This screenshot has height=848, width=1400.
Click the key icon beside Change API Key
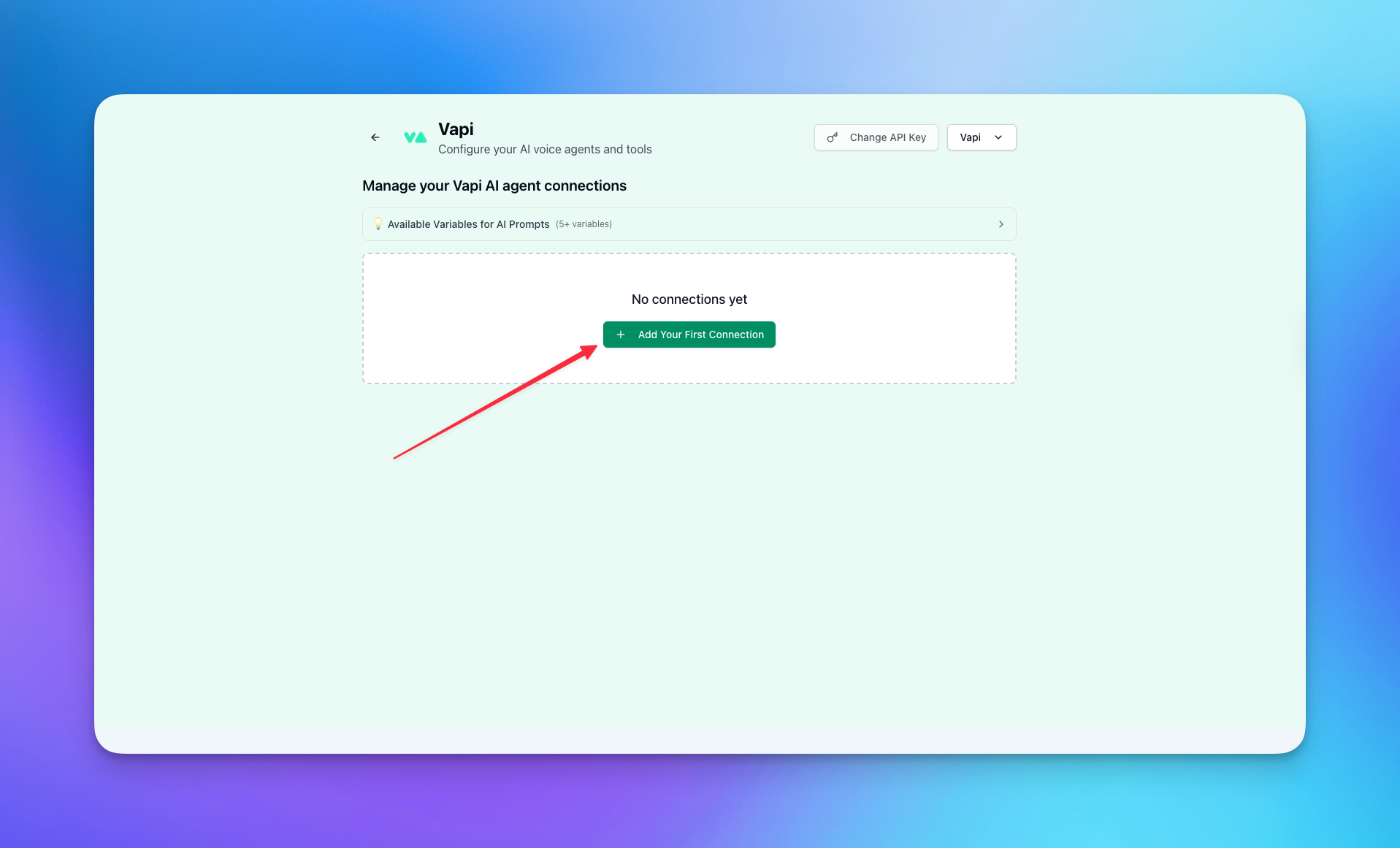833,137
